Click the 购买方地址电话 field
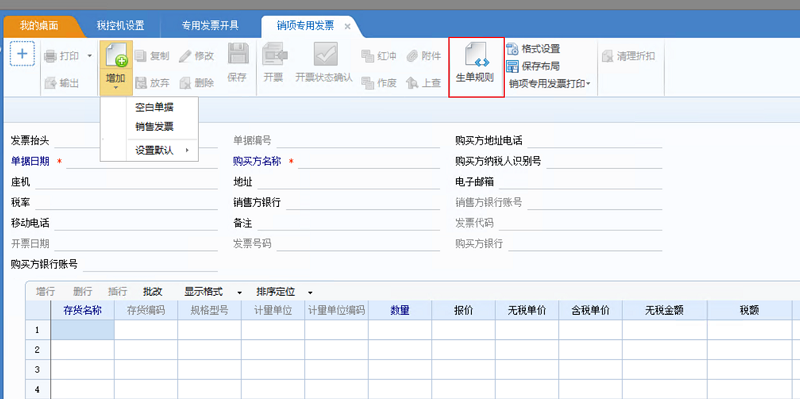The height and width of the screenshot is (399, 800). pos(595,141)
